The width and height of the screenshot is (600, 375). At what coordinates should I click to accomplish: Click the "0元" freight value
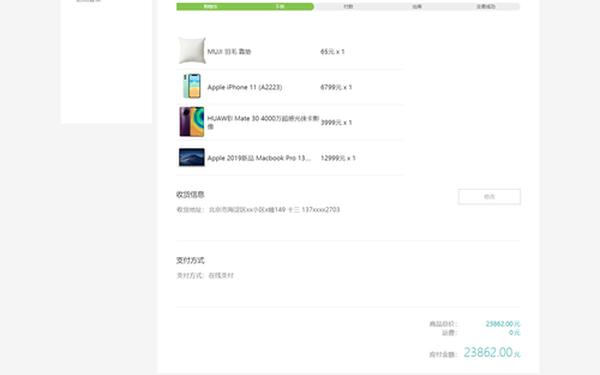[x=514, y=333]
